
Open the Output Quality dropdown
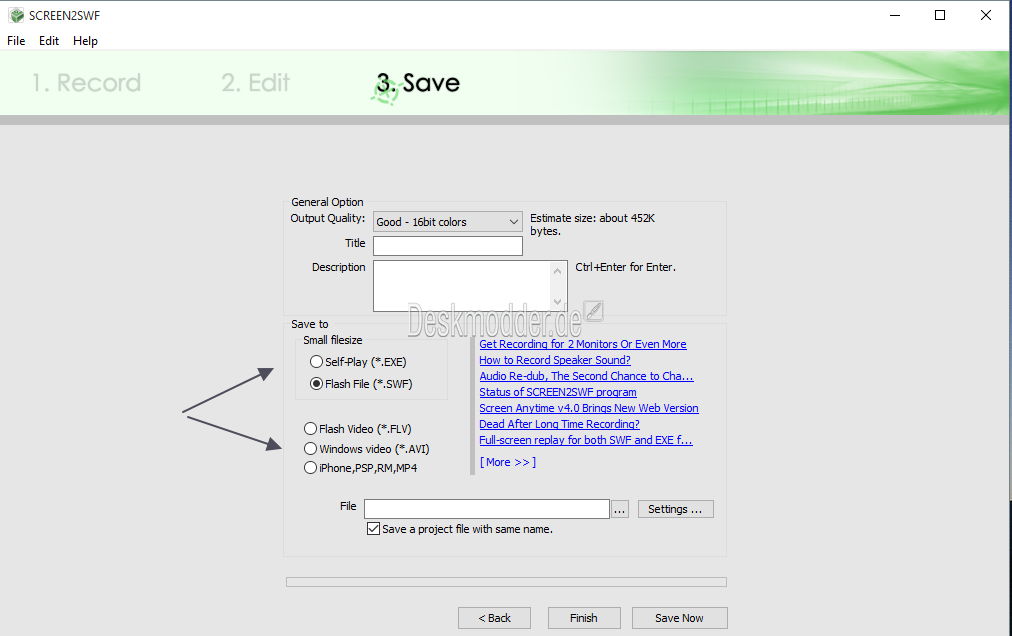[448, 221]
